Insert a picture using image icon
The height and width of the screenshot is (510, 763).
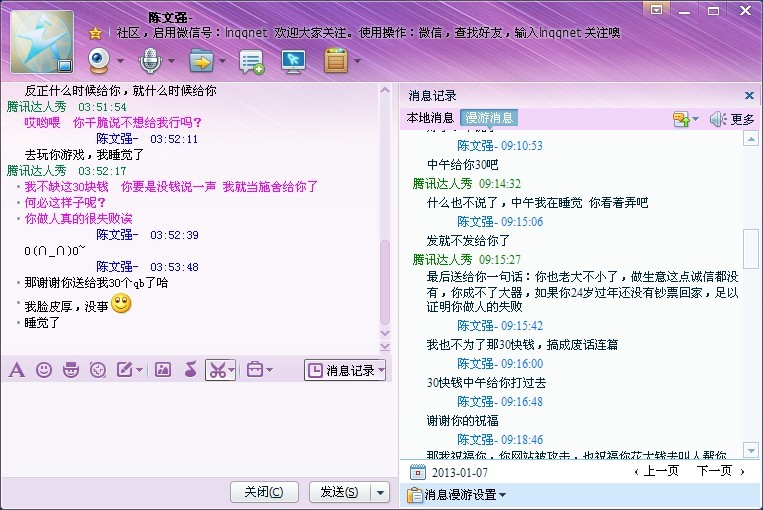pyautogui.click(x=163, y=370)
